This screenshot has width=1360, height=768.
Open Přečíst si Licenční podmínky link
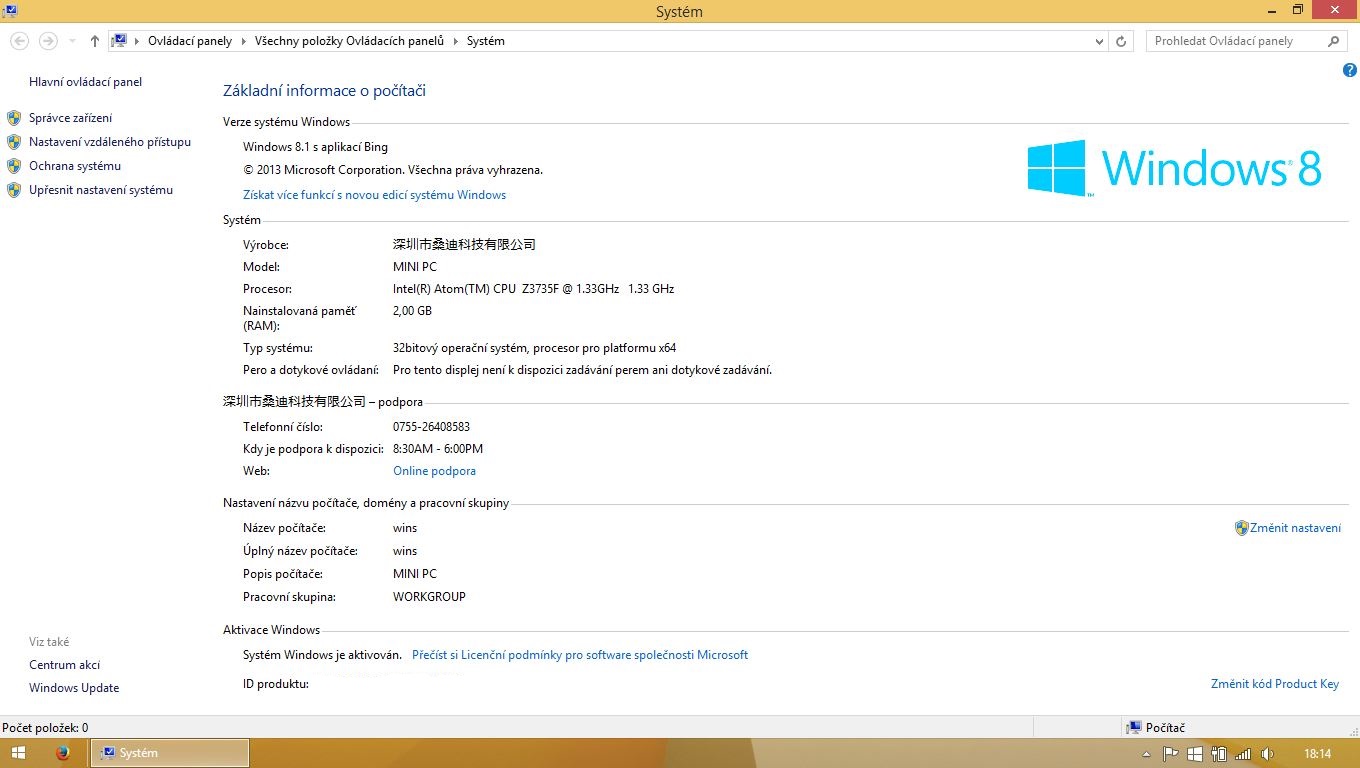point(580,655)
